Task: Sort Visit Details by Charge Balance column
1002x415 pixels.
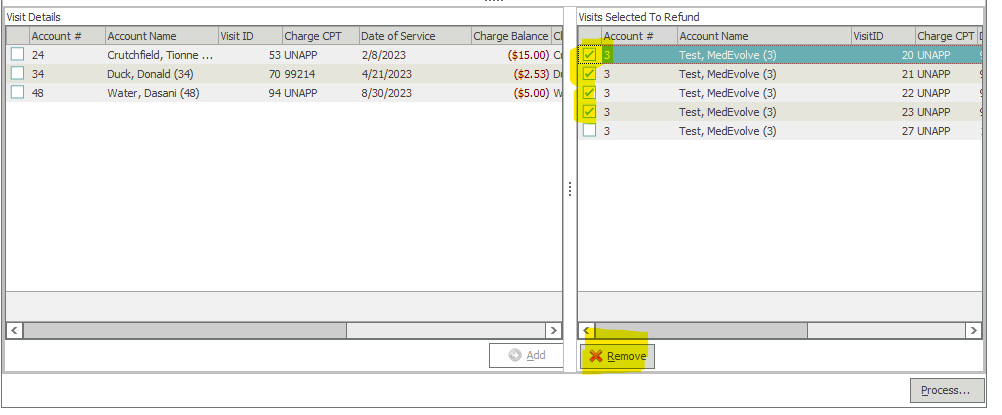Action: [x=510, y=36]
